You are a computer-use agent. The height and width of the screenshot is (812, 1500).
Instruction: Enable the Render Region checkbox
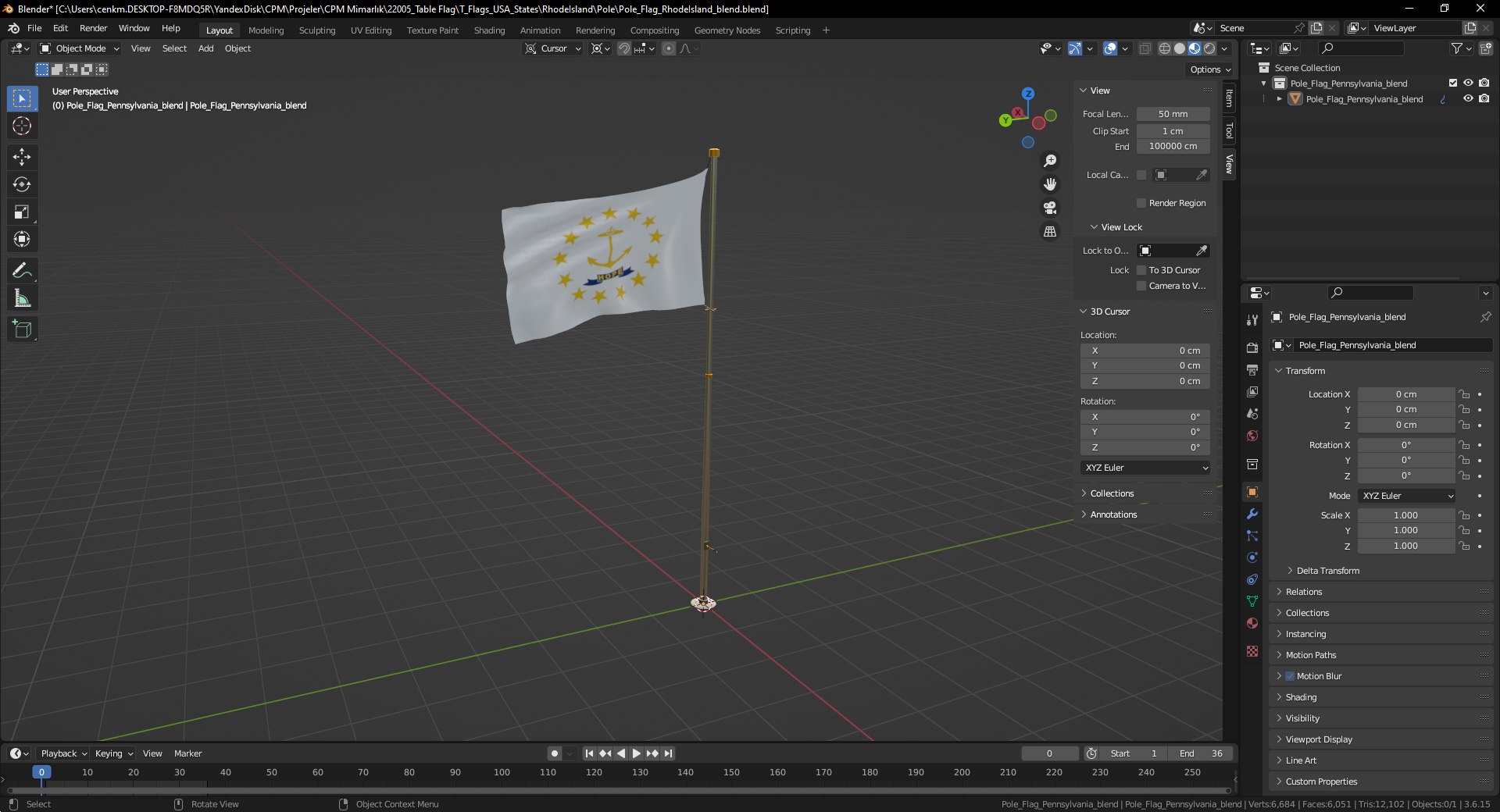[1141, 203]
